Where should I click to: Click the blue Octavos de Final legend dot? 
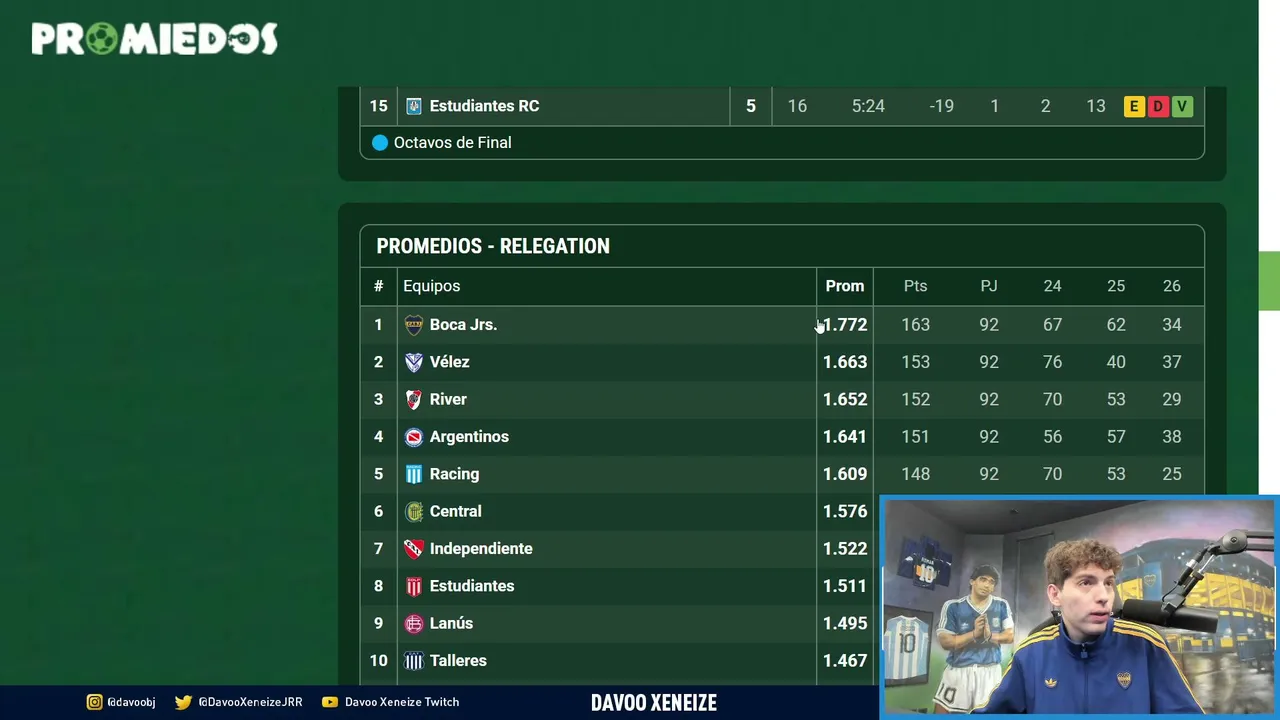tap(380, 143)
